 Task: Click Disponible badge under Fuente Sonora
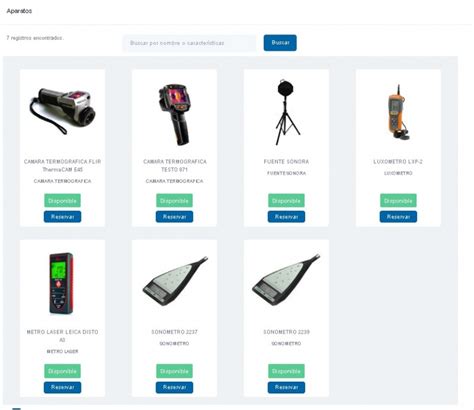pos(286,201)
